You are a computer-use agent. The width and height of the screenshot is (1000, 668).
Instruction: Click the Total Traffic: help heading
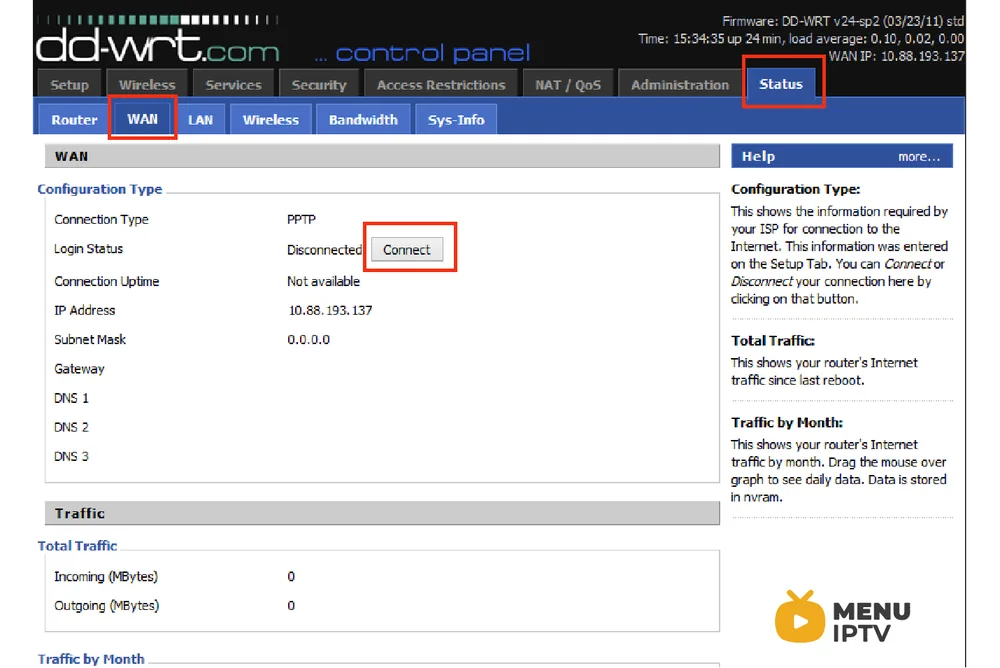pos(773,341)
